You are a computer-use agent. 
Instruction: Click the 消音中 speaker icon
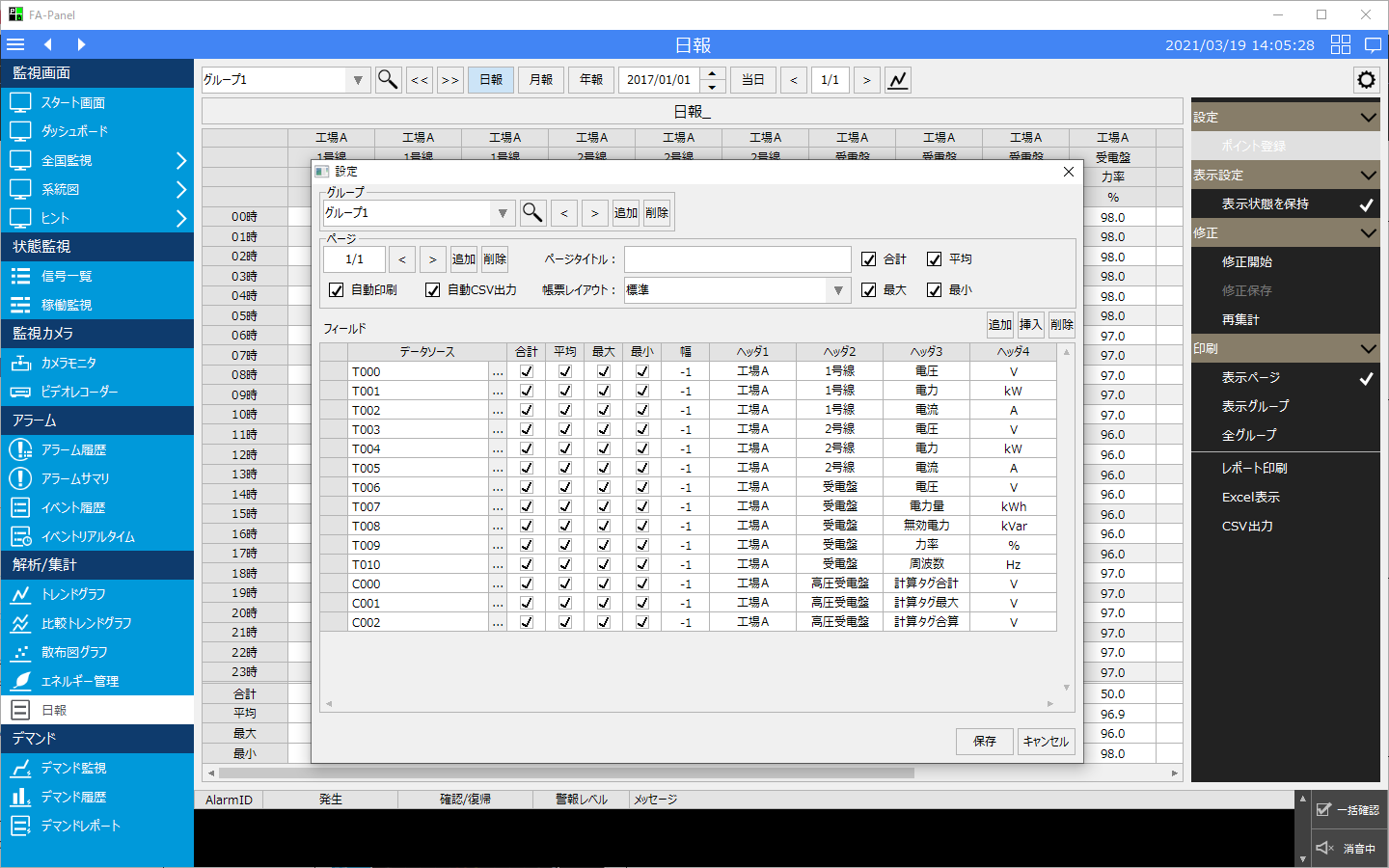(x=1324, y=848)
